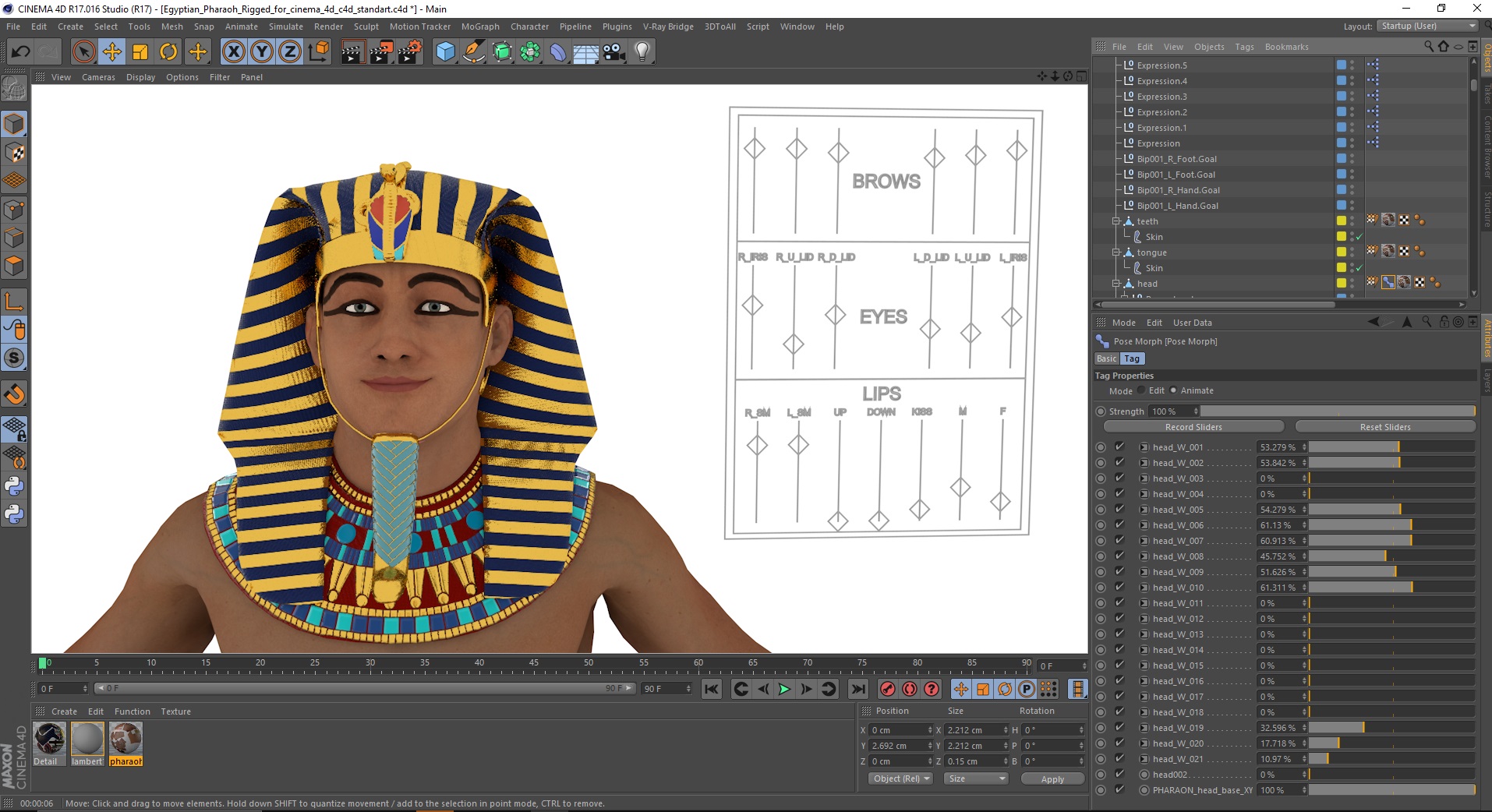Click the Record Active Objects button
The image size is (1492, 812).
(x=887, y=689)
